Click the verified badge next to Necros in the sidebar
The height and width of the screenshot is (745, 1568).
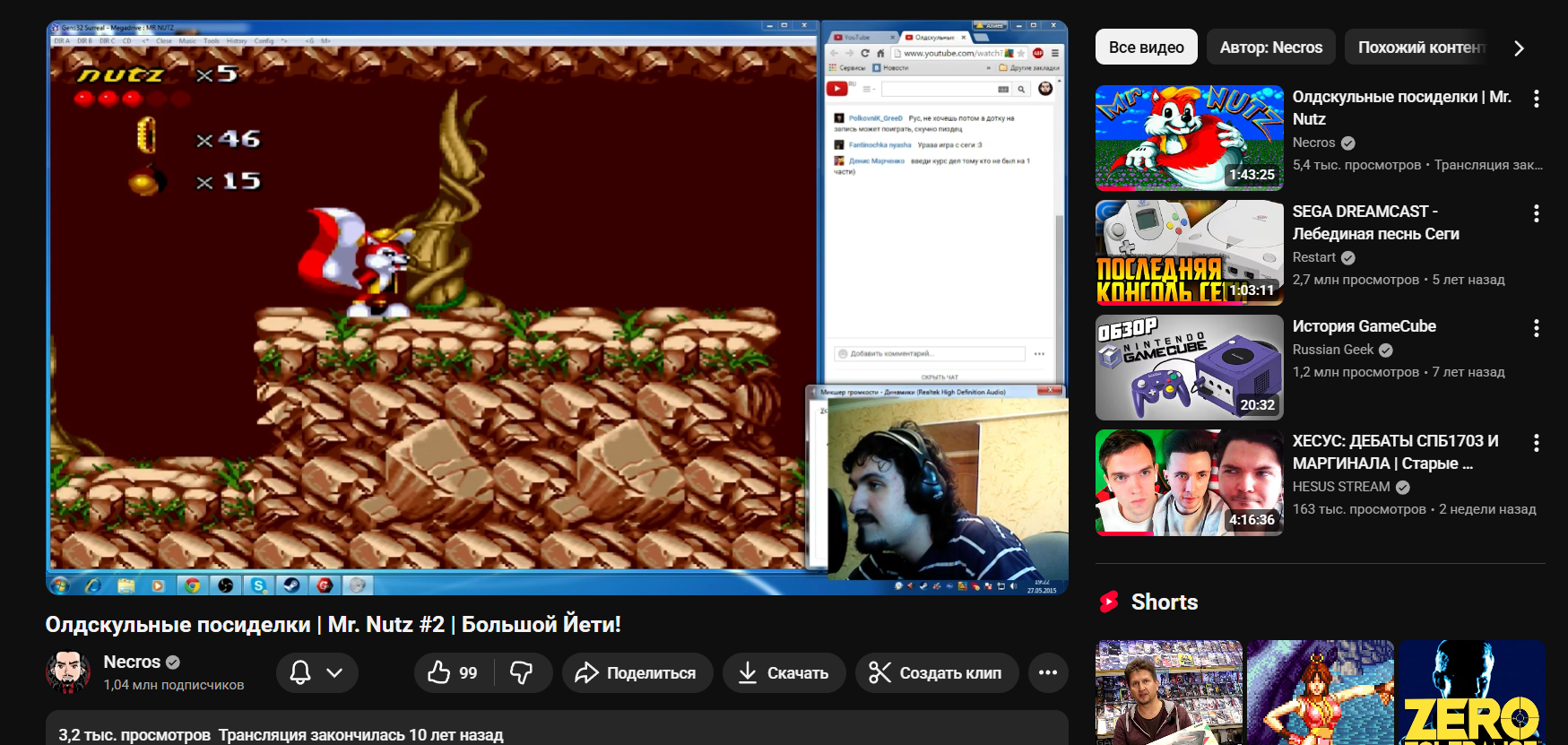[x=1348, y=143]
